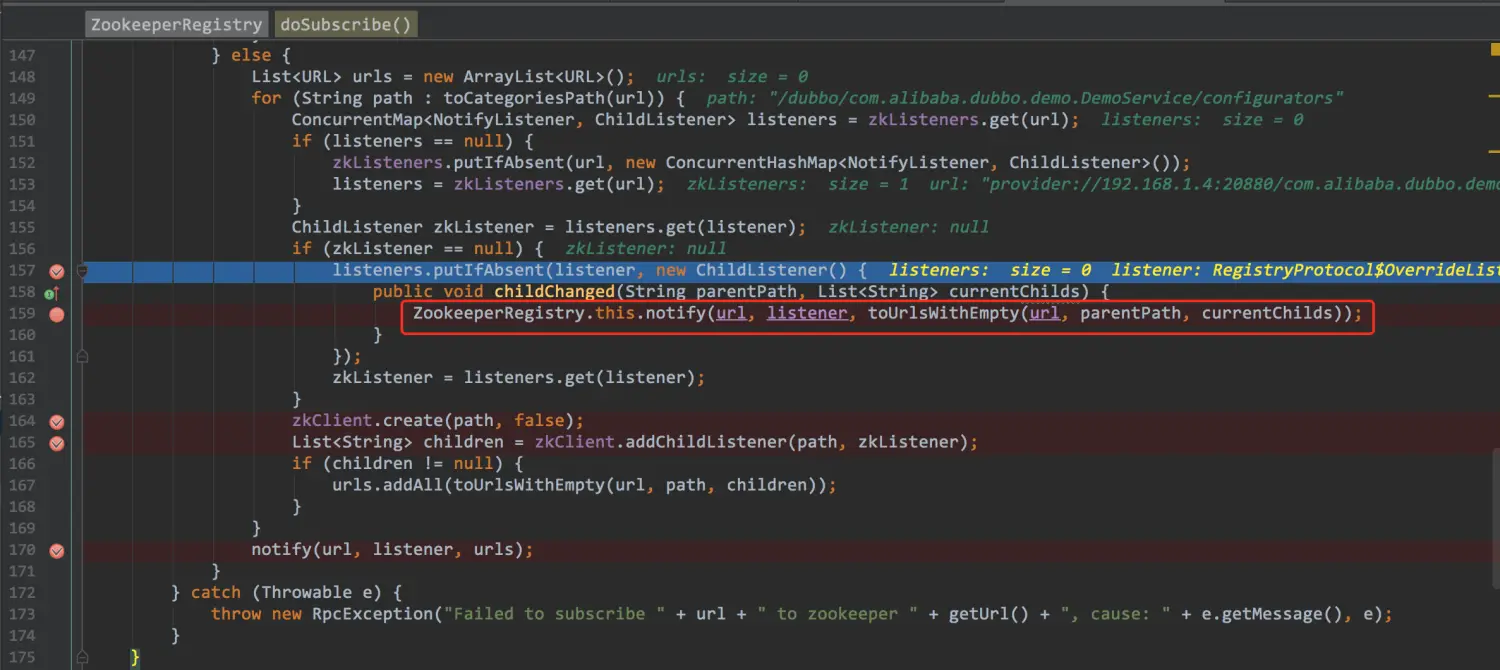Jump to the warning stripe beside line 149
This screenshot has height=670, width=1500.
[x=1494, y=95]
